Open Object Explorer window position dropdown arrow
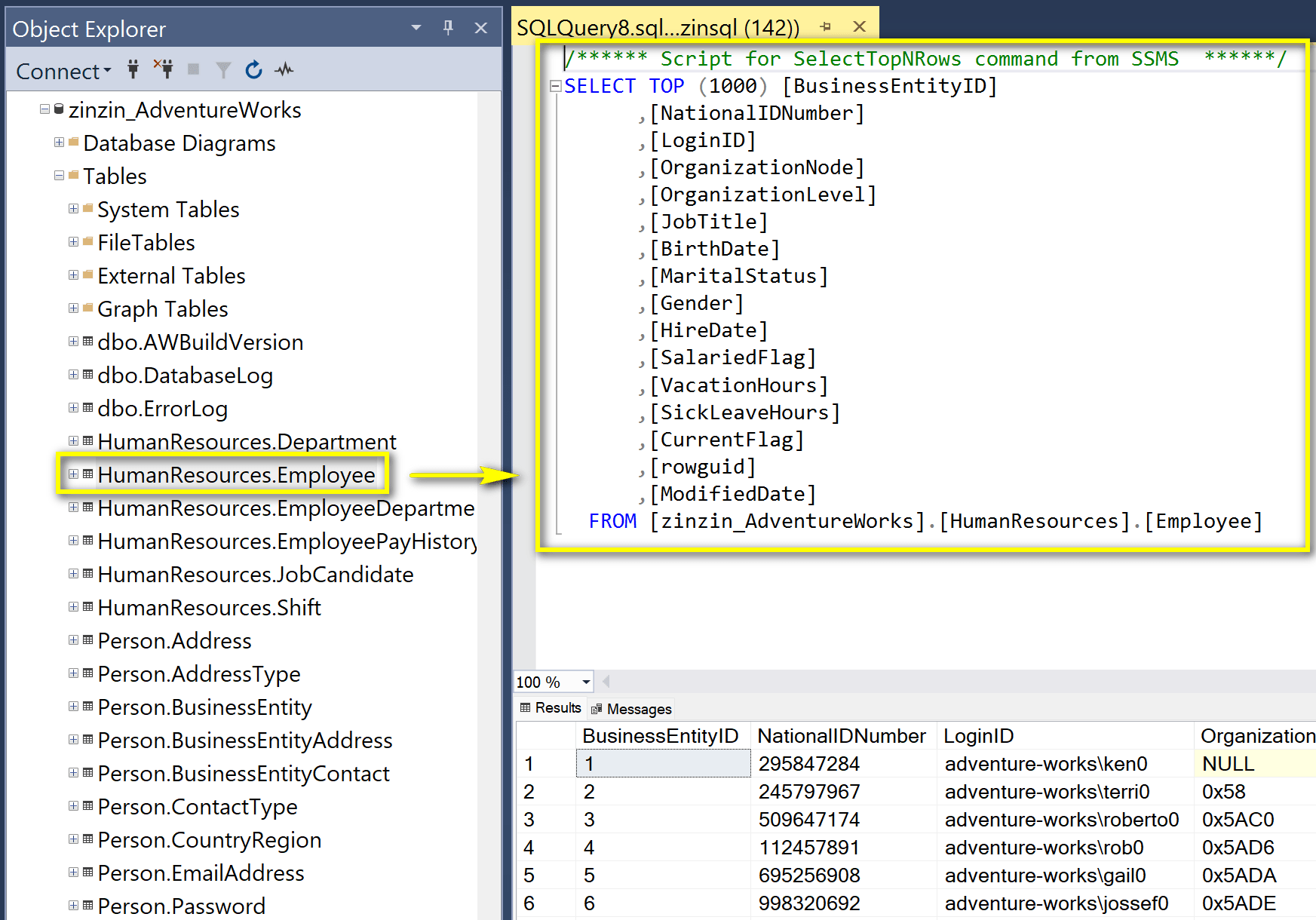 pos(416,28)
